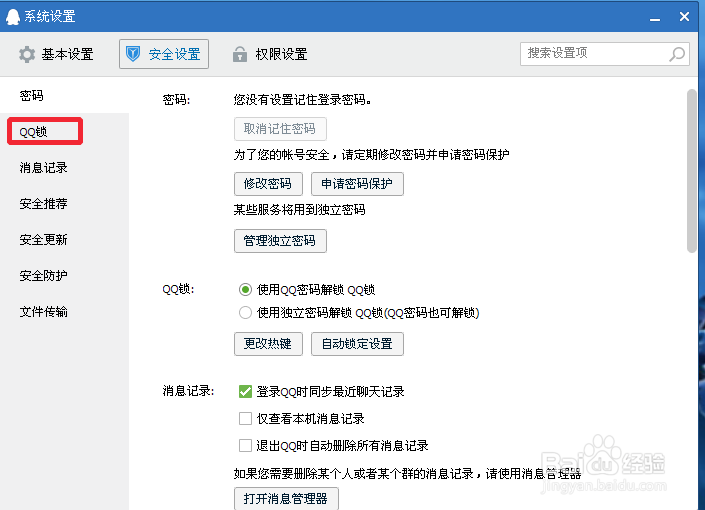Click the padlock icon for 权限设置

(x=240, y=54)
